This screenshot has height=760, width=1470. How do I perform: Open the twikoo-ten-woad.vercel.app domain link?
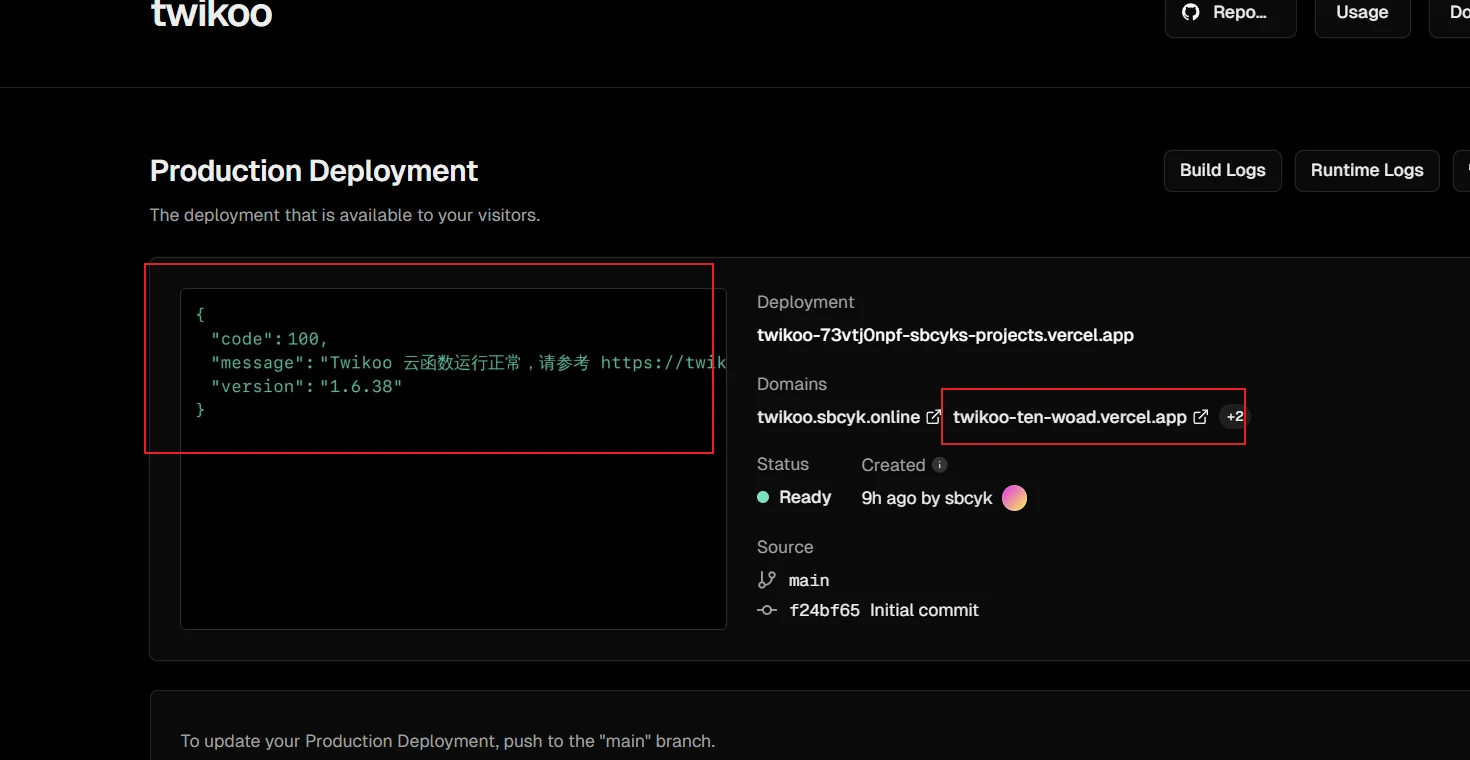tap(1069, 417)
